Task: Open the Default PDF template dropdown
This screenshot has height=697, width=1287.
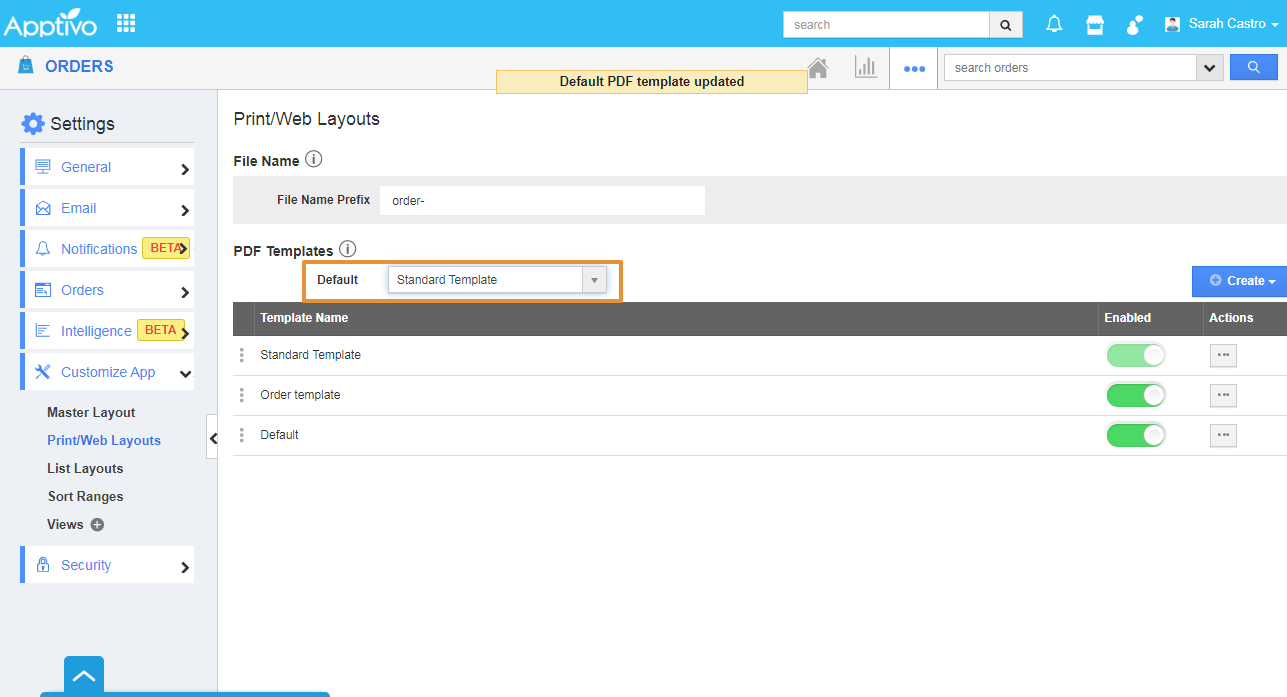Action: 497,280
